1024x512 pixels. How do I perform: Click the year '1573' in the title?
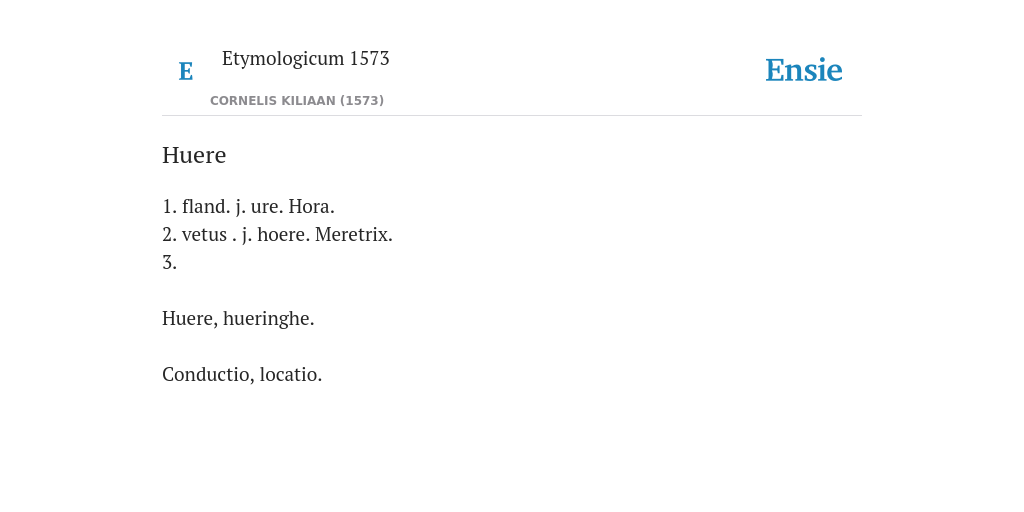point(370,58)
